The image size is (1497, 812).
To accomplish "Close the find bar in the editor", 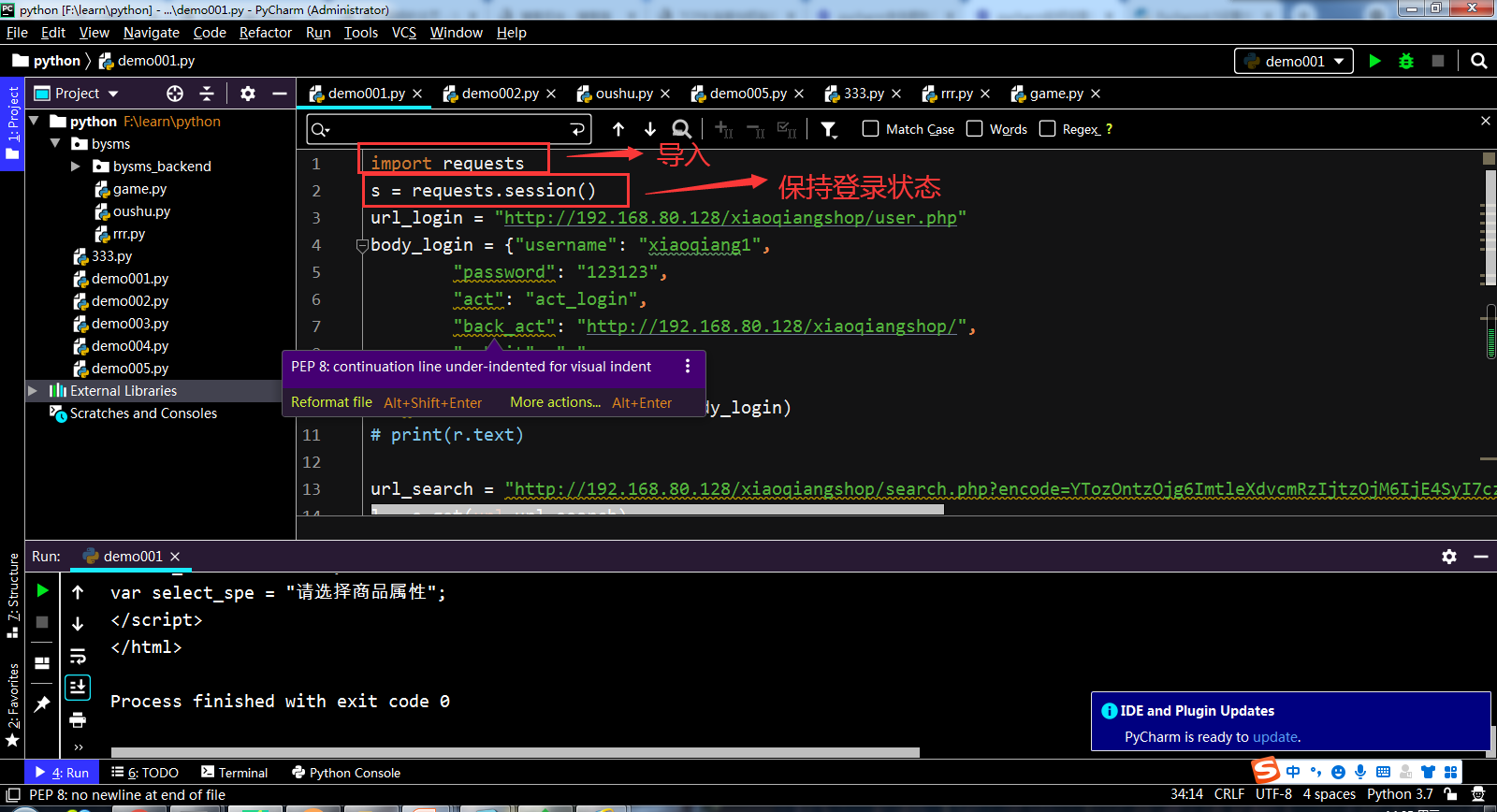I will (x=1486, y=121).
